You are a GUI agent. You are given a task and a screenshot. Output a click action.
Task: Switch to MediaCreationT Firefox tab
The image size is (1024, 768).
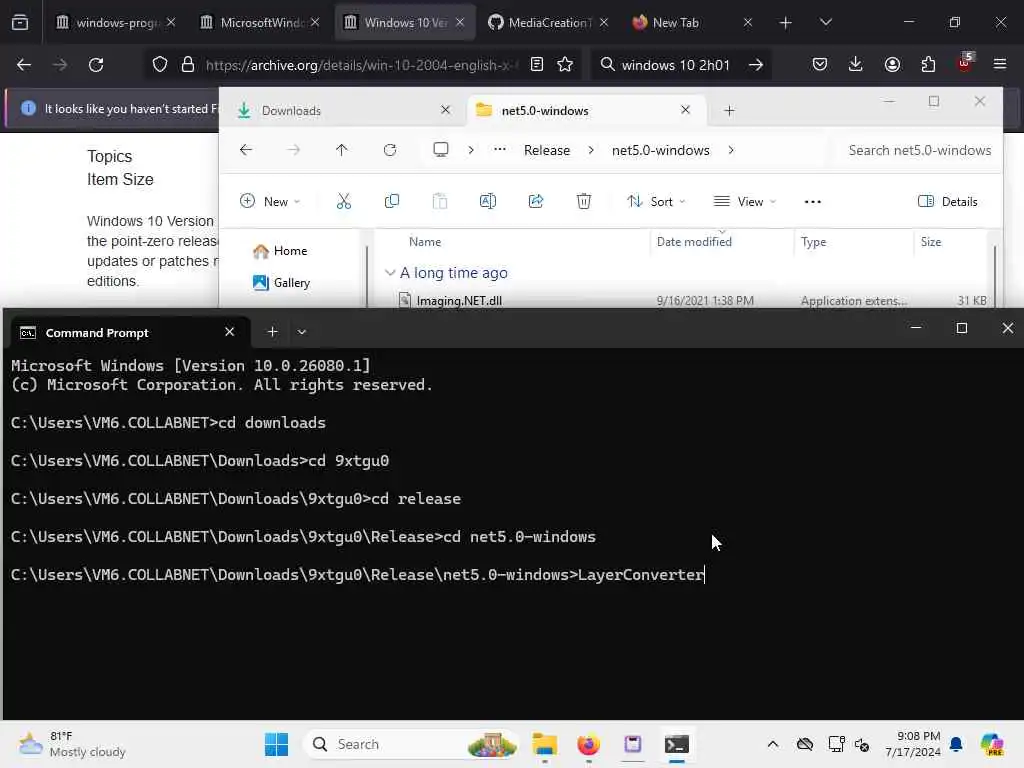pos(548,22)
